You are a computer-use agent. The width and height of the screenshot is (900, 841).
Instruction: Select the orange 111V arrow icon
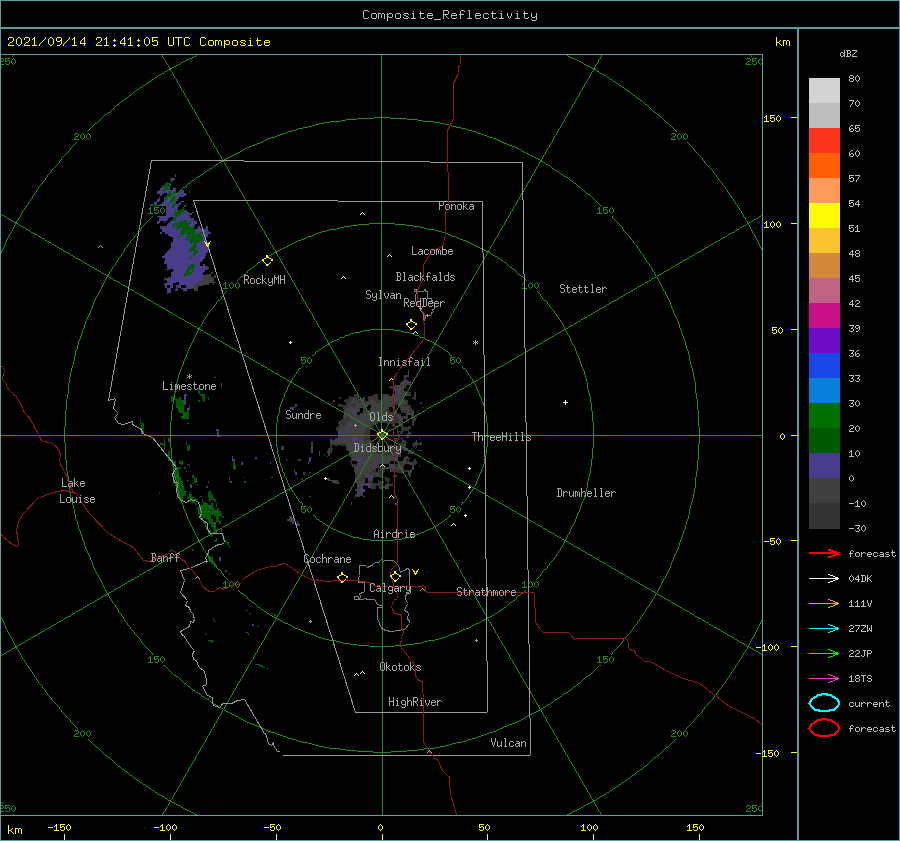824,603
